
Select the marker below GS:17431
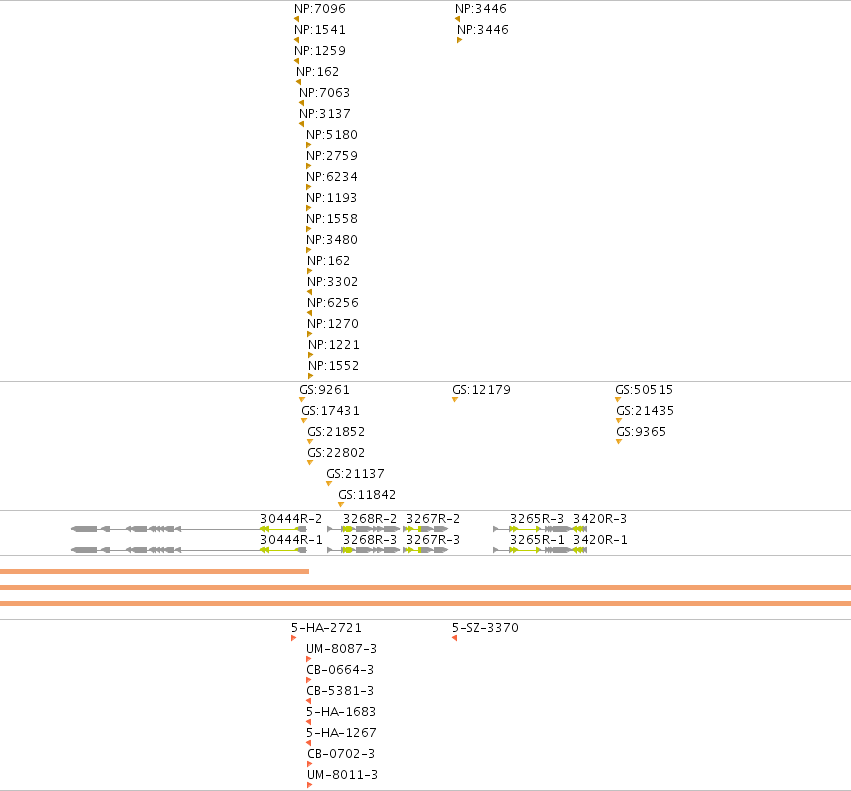pyautogui.click(x=304, y=421)
